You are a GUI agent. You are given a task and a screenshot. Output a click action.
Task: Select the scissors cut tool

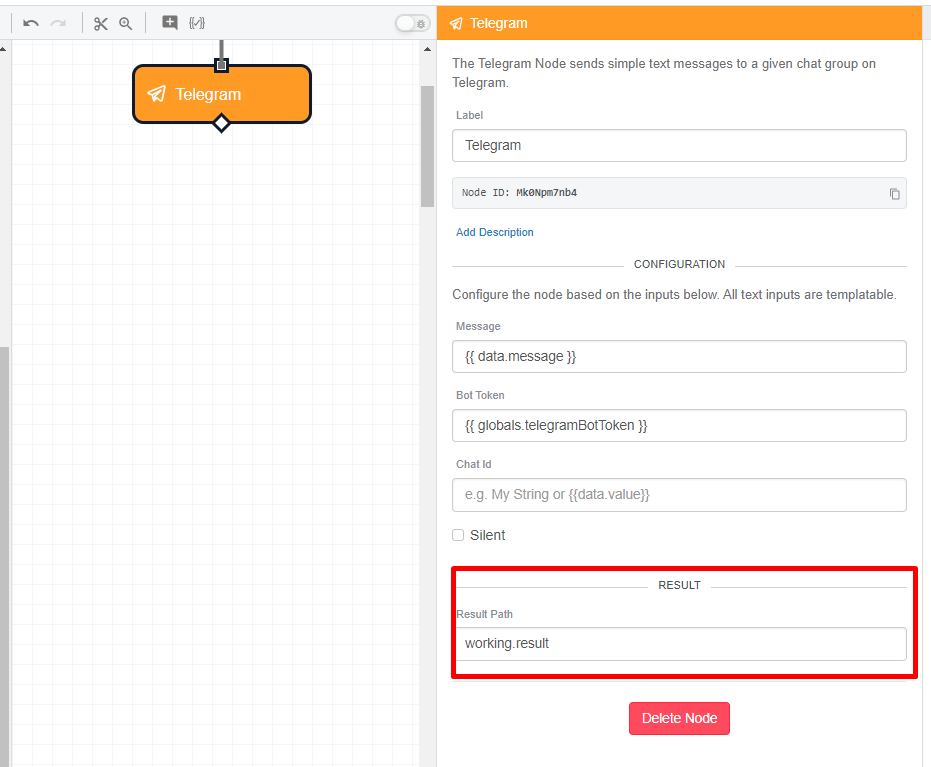pyautogui.click(x=100, y=23)
